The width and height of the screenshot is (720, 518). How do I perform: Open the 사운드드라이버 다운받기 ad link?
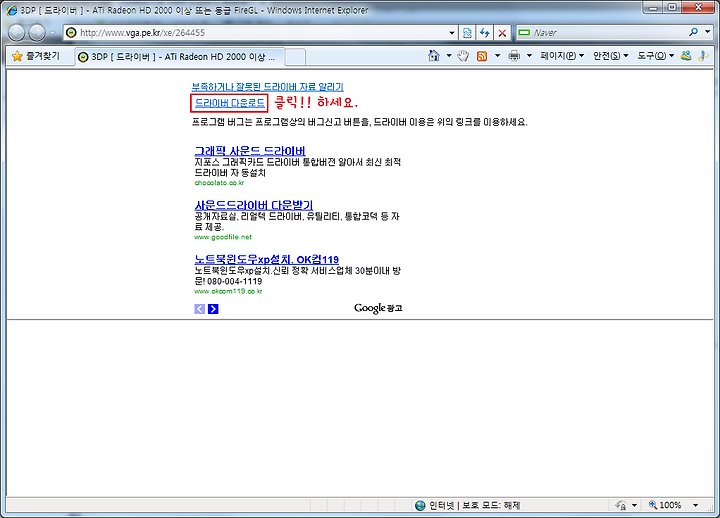(x=253, y=205)
